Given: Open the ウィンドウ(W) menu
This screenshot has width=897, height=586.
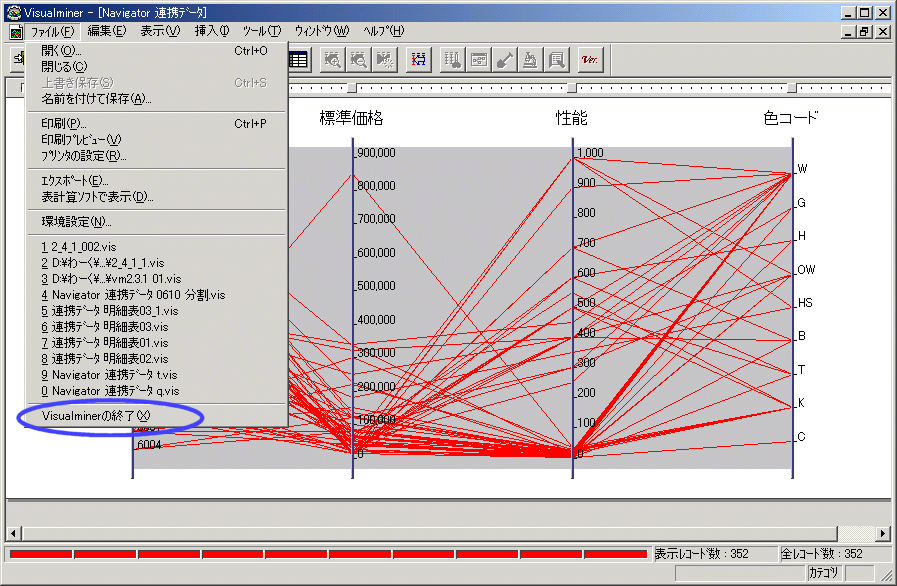Looking at the screenshot, I should [322, 31].
